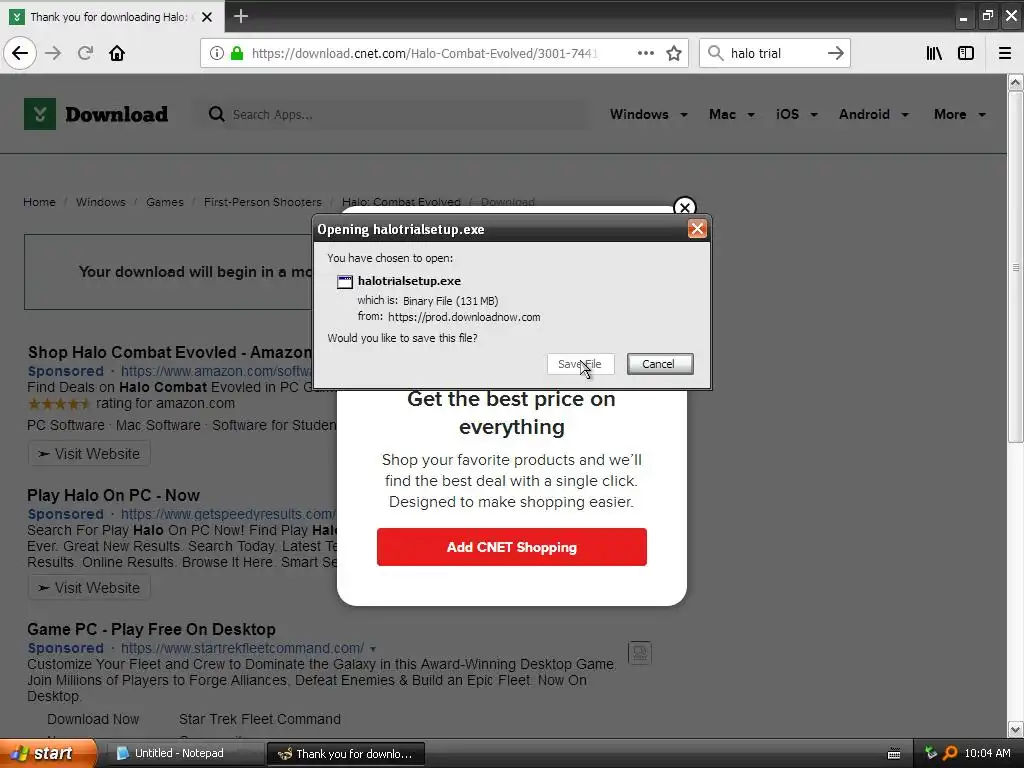This screenshot has height=768, width=1024.
Task: Close the CNET Shopping popup X
Action: coord(684,208)
